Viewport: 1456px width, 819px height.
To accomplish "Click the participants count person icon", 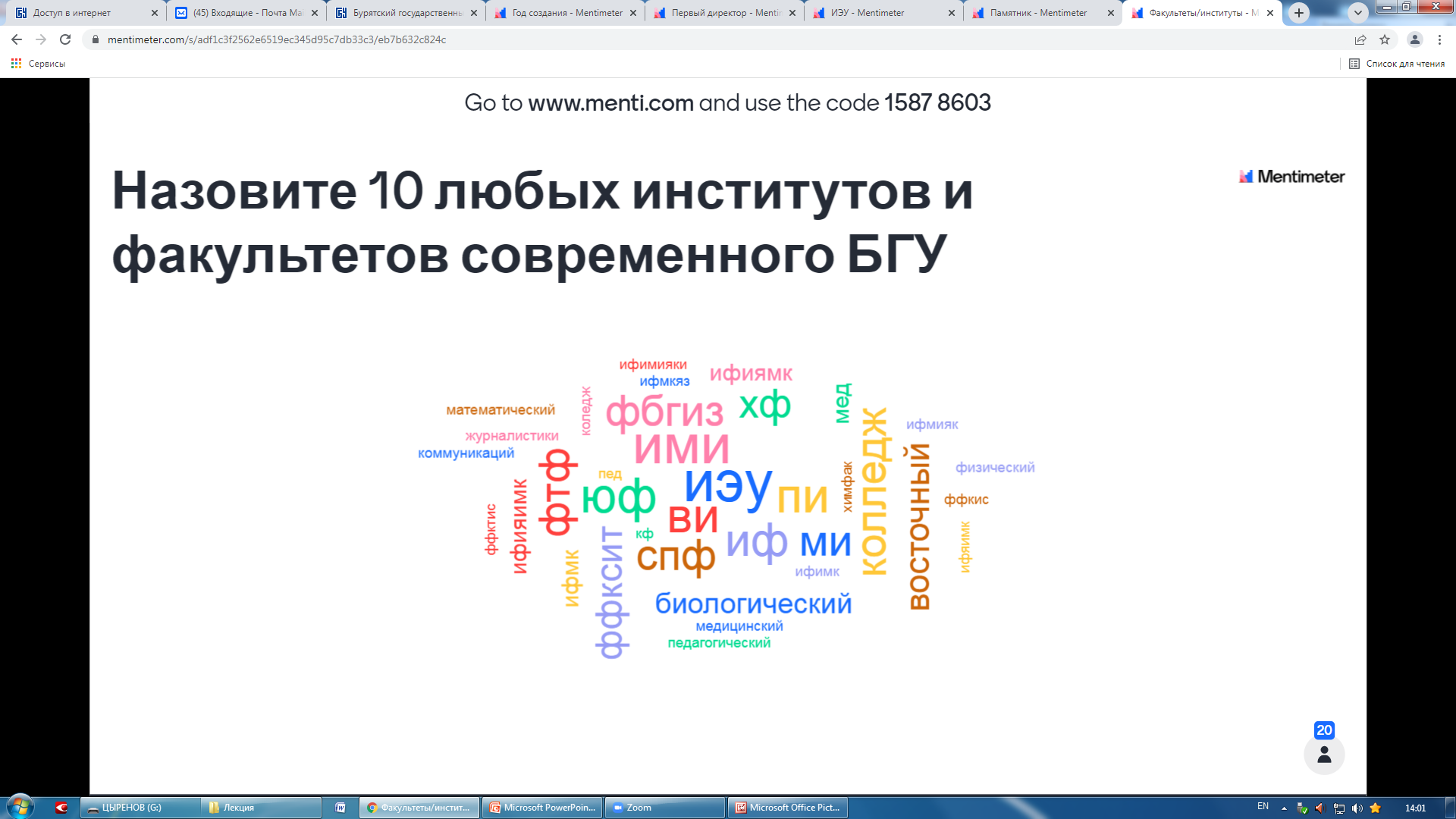I will [x=1324, y=755].
